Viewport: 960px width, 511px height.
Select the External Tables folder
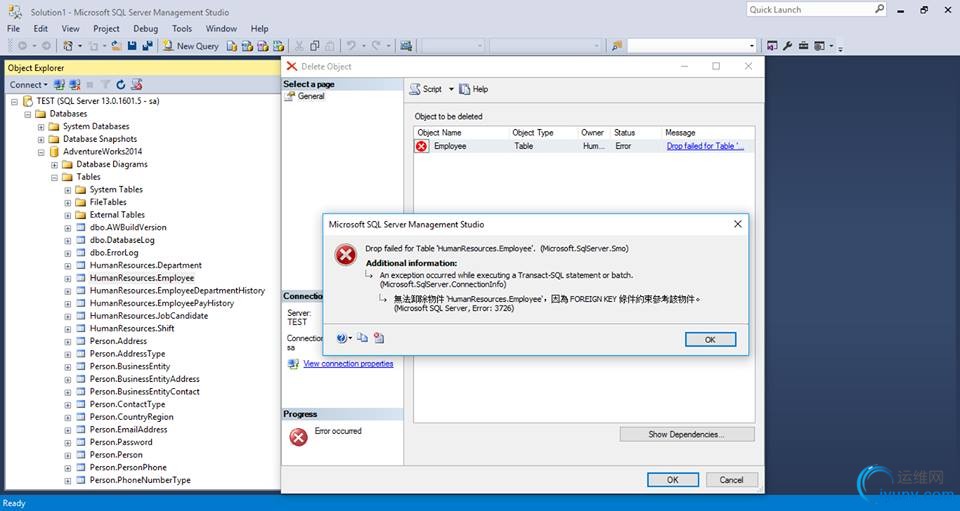point(117,215)
